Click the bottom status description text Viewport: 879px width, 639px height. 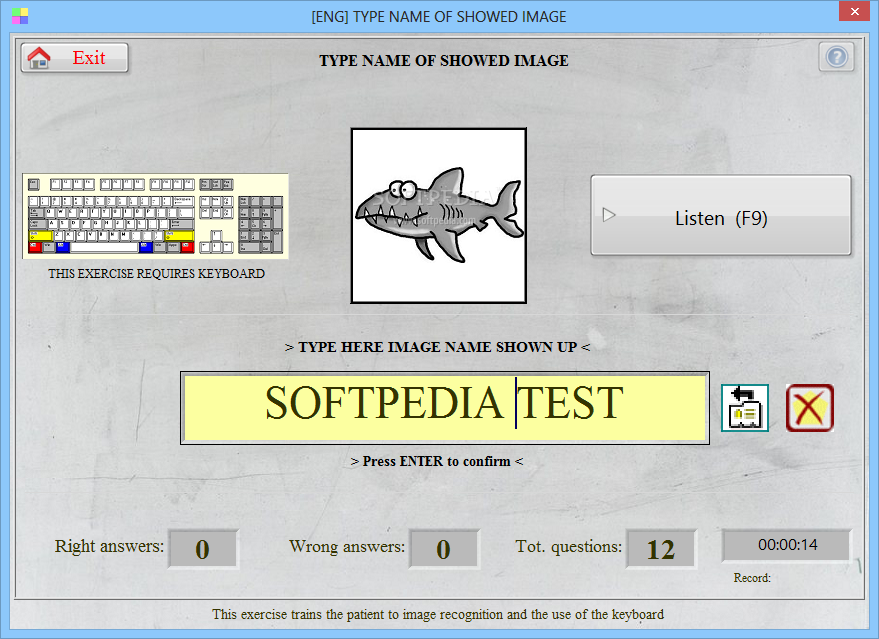click(438, 614)
